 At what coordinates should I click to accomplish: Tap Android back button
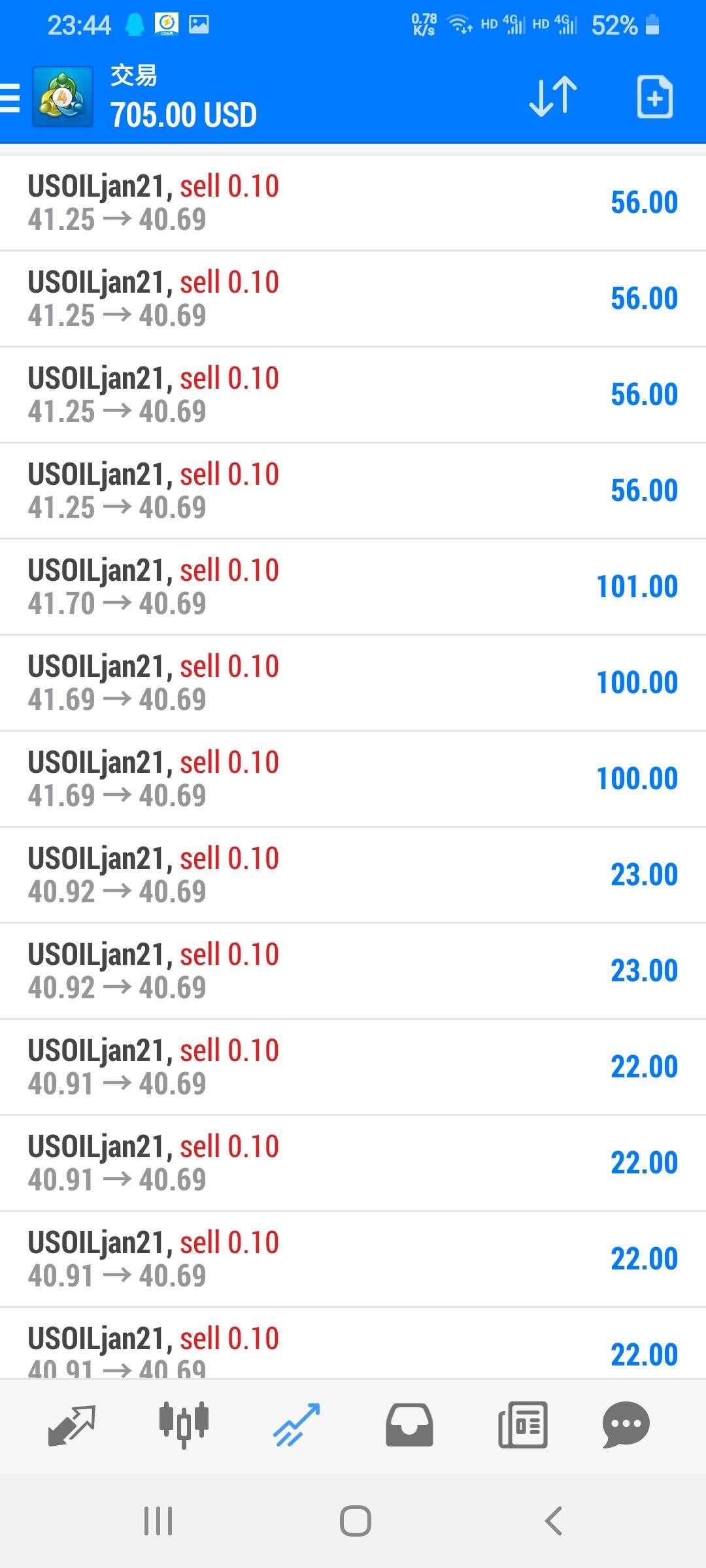coord(553,1521)
